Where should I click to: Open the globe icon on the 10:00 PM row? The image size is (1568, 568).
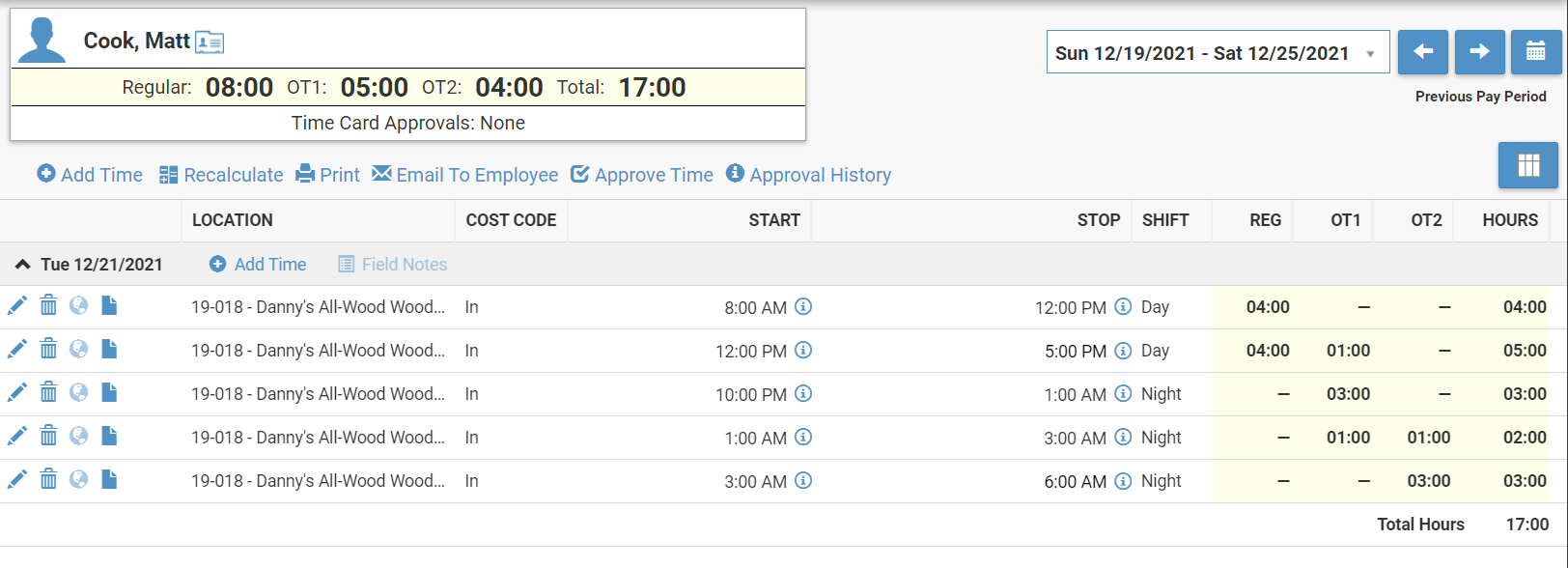pos(79,393)
